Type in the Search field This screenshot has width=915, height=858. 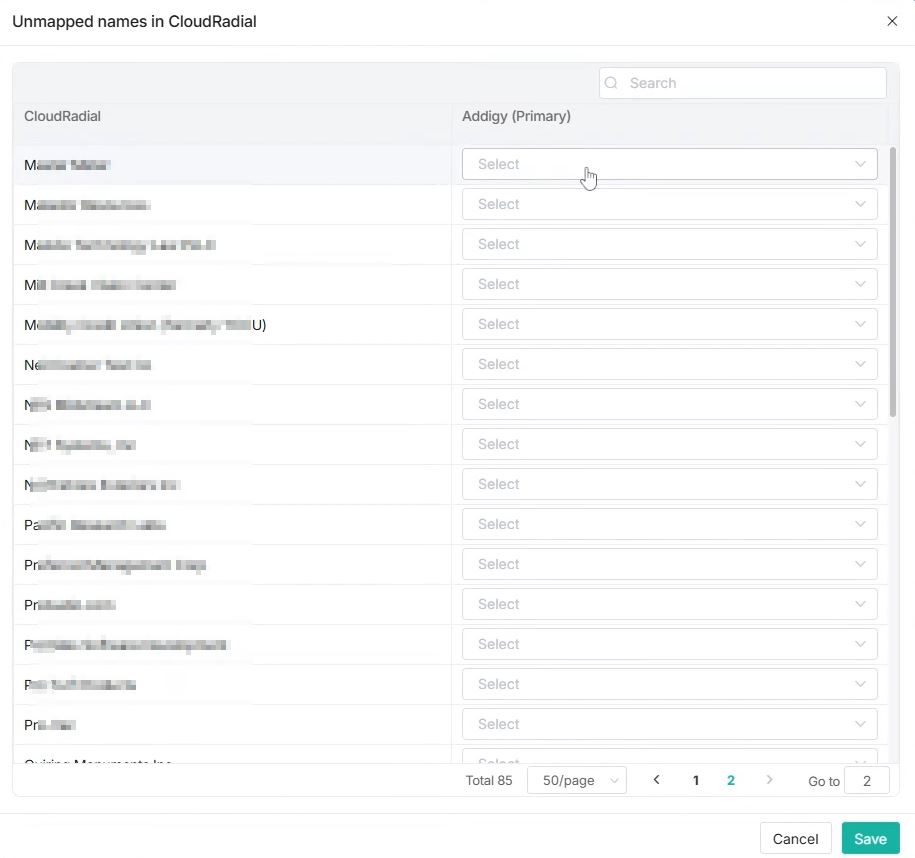[750, 83]
